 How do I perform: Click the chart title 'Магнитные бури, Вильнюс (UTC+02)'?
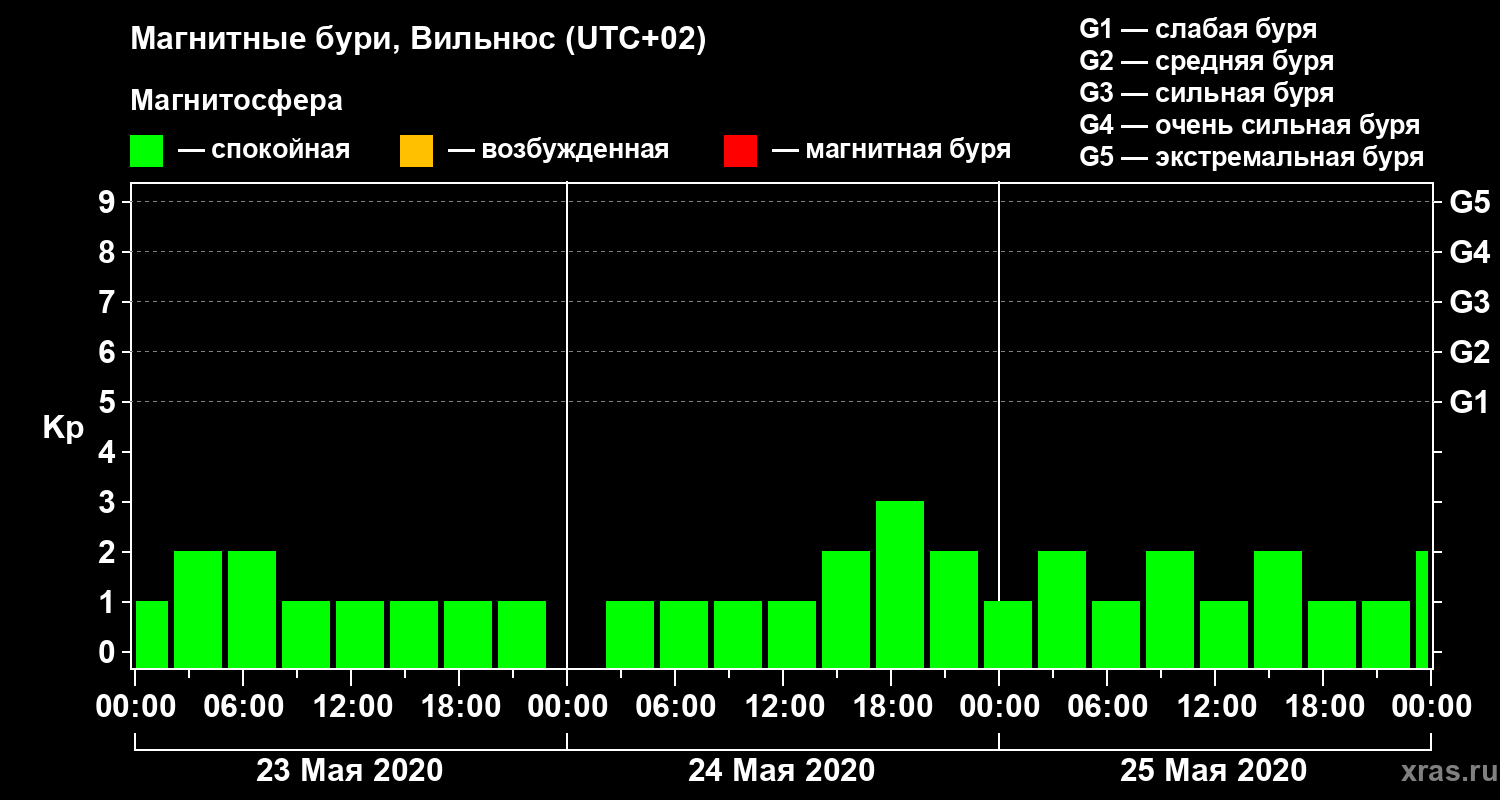coord(419,40)
